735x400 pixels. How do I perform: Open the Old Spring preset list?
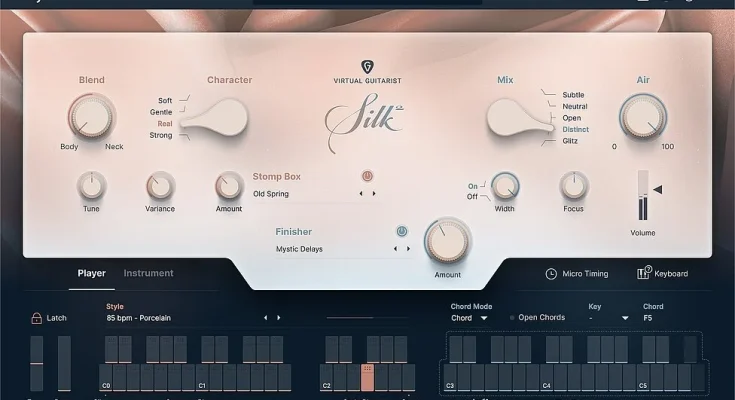coord(300,194)
